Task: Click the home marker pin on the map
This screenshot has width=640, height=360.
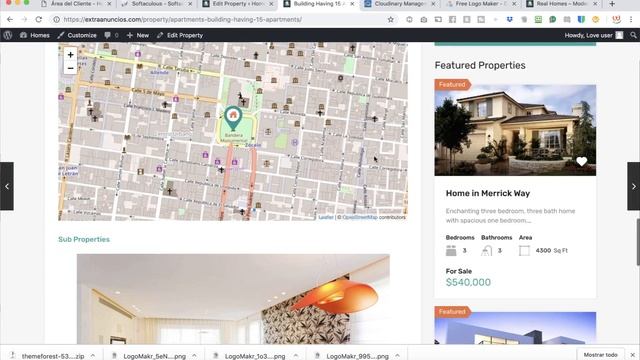Action: tap(233, 118)
